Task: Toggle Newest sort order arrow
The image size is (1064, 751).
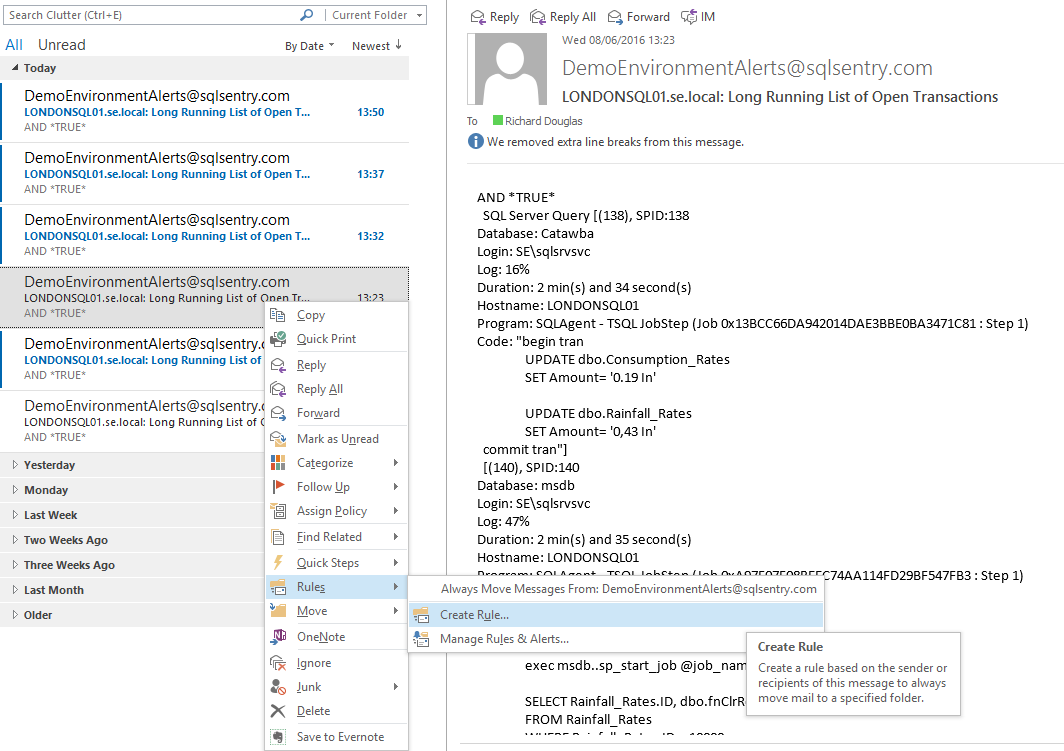Action: pos(398,45)
